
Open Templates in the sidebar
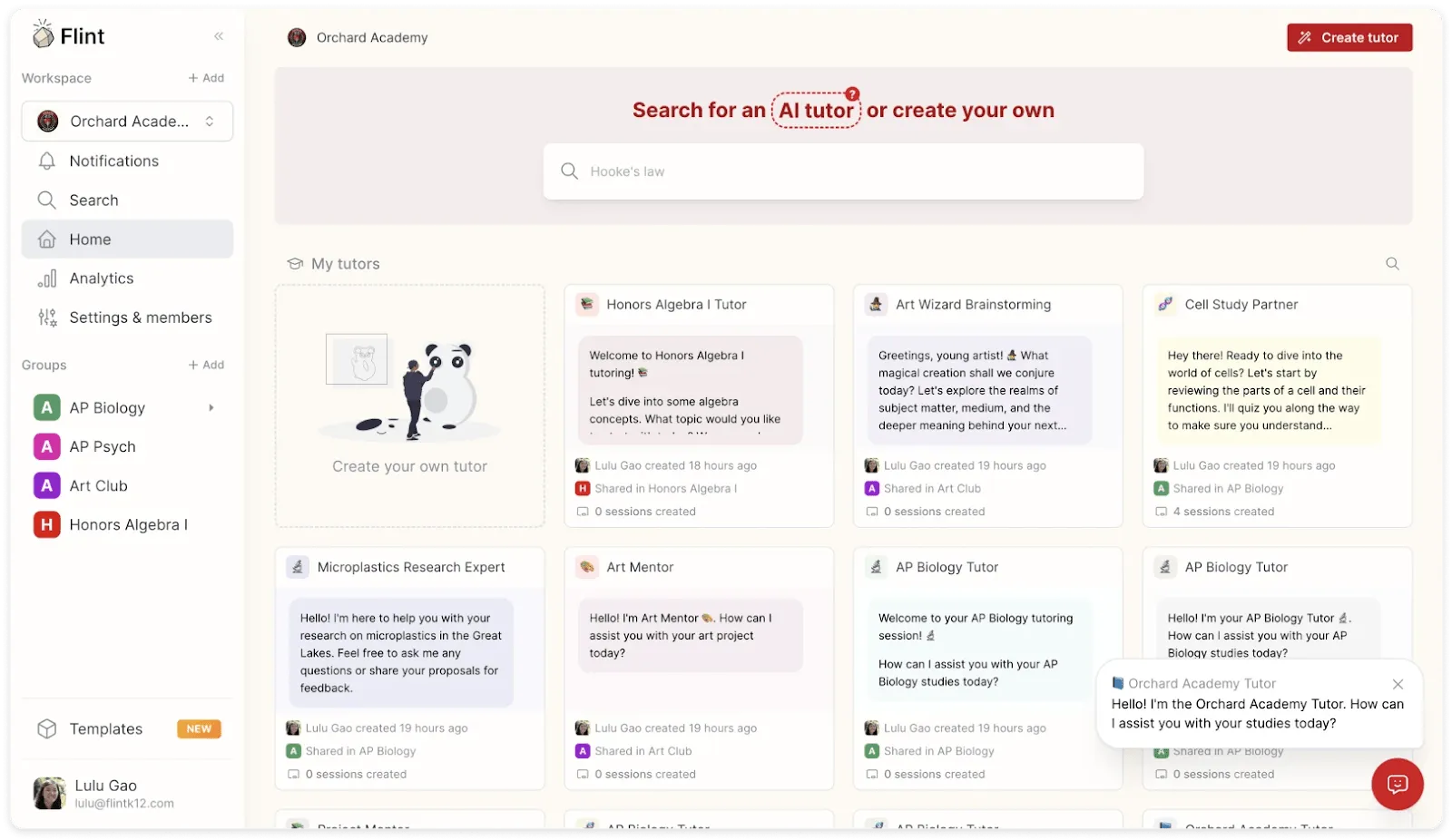pyautogui.click(x=127, y=728)
